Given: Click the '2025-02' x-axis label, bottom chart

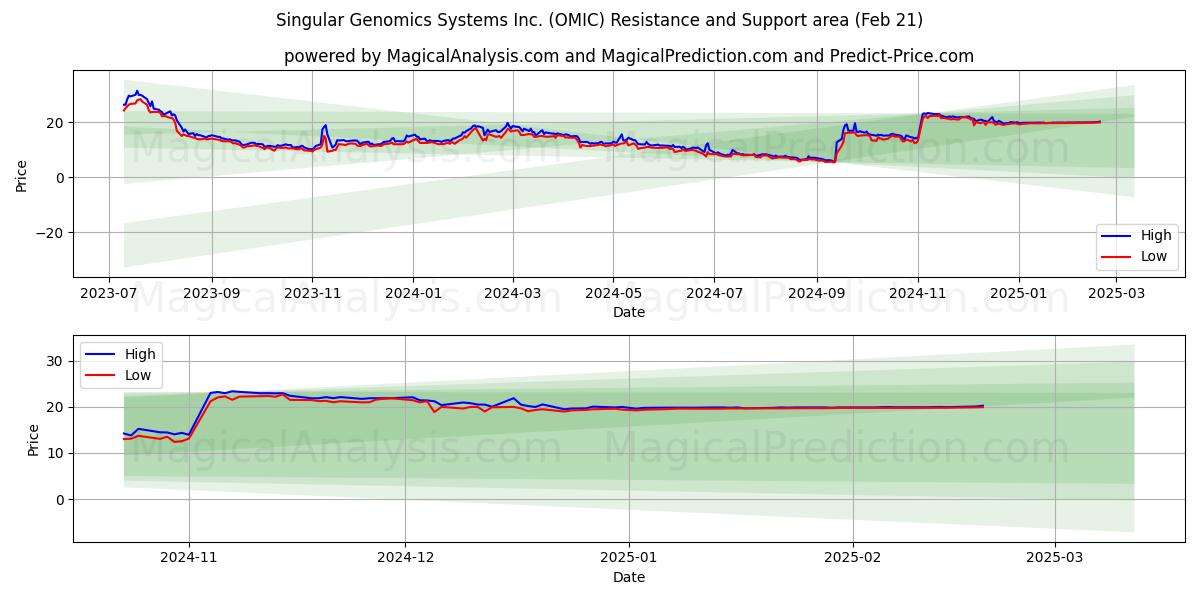Looking at the screenshot, I should [x=853, y=558].
